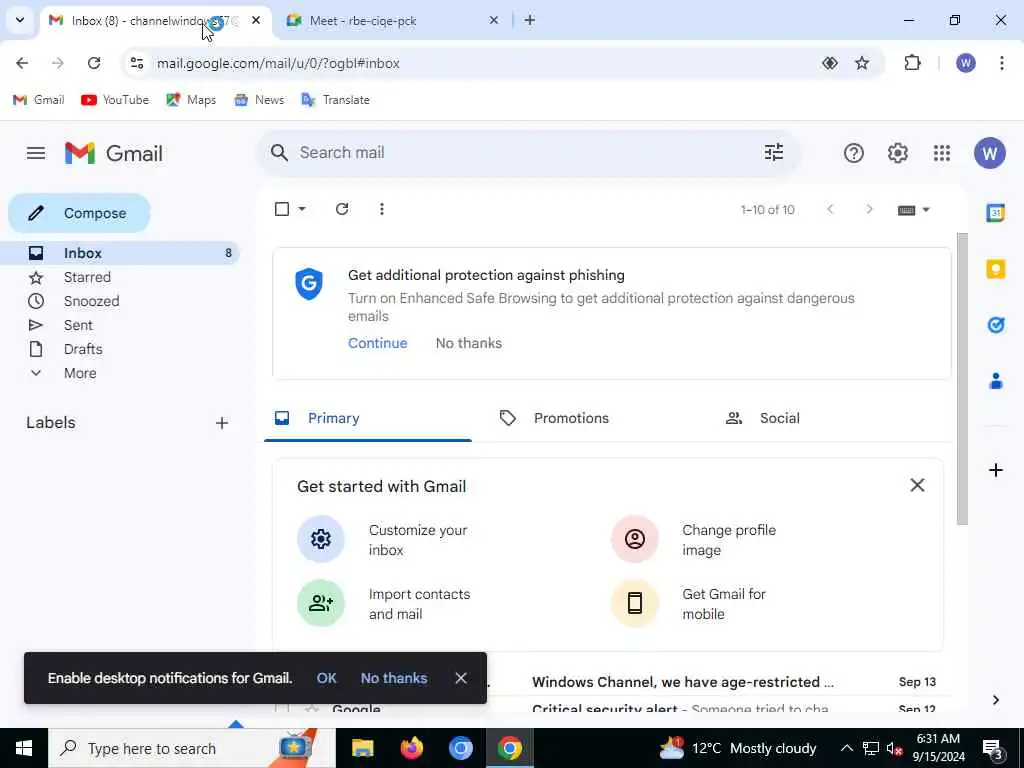The width and height of the screenshot is (1024, 768).
Task: Switch to the Primary tab
Action: [368, 419]
